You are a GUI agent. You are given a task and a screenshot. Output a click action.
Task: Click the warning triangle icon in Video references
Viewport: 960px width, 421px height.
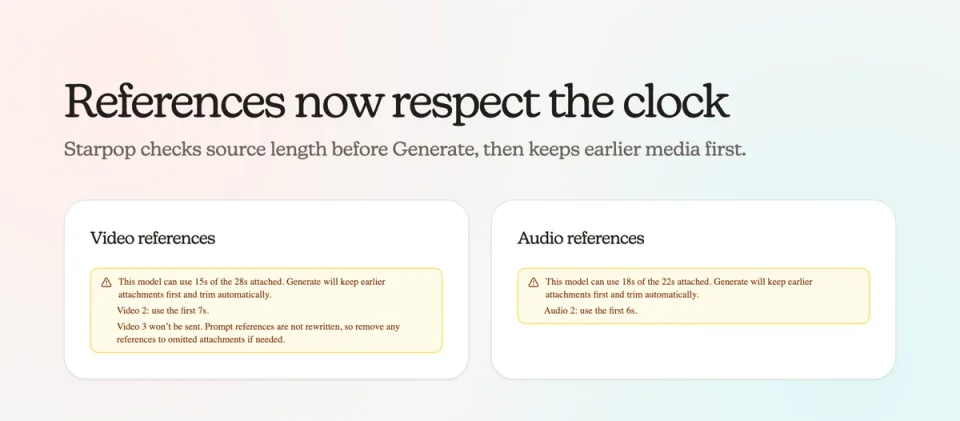(x=106, y=282)
